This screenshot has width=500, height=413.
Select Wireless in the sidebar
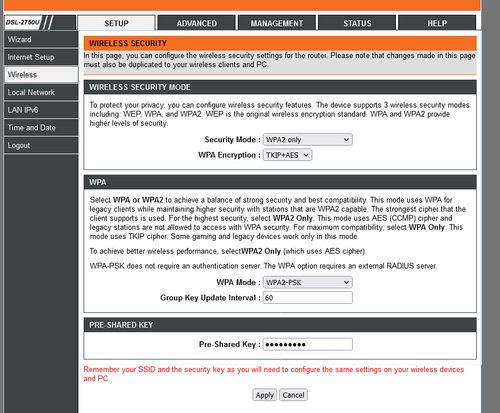click(x=41, y=75)
